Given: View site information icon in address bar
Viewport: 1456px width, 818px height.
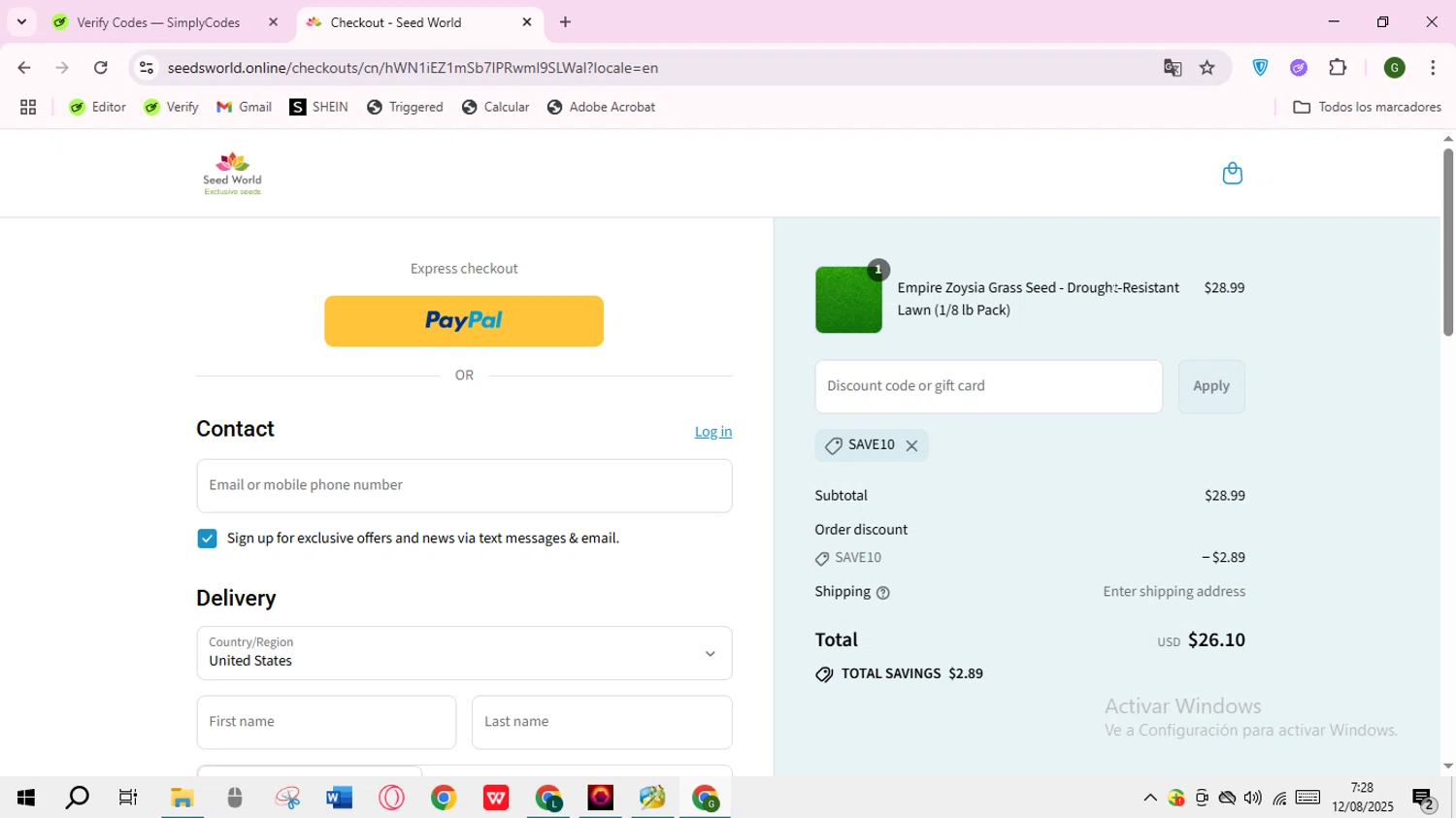Looking at the screenshot, I should point(147,68).
